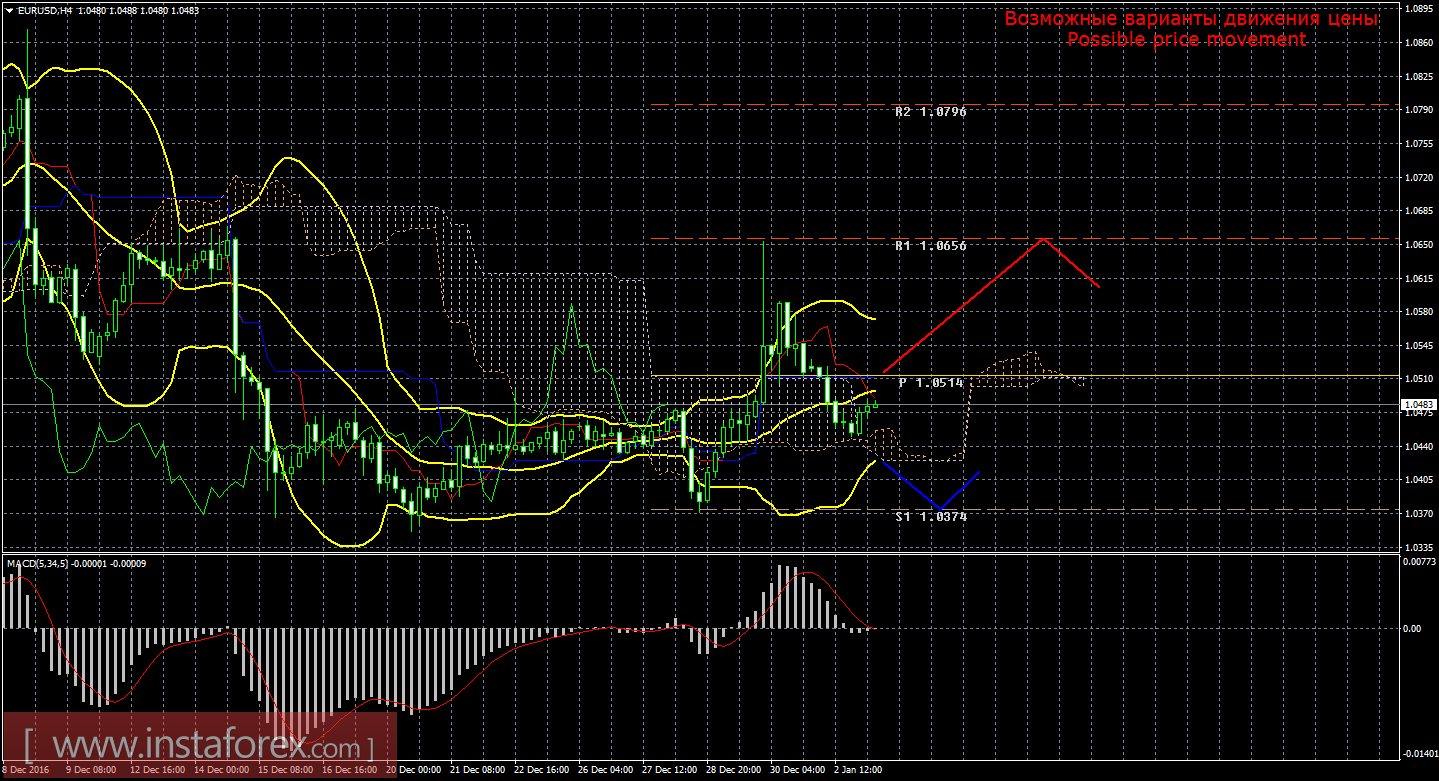This screenshot has height=781, width=1439.
Task: Select the current price tag 1.0483
Action: 1417,405
